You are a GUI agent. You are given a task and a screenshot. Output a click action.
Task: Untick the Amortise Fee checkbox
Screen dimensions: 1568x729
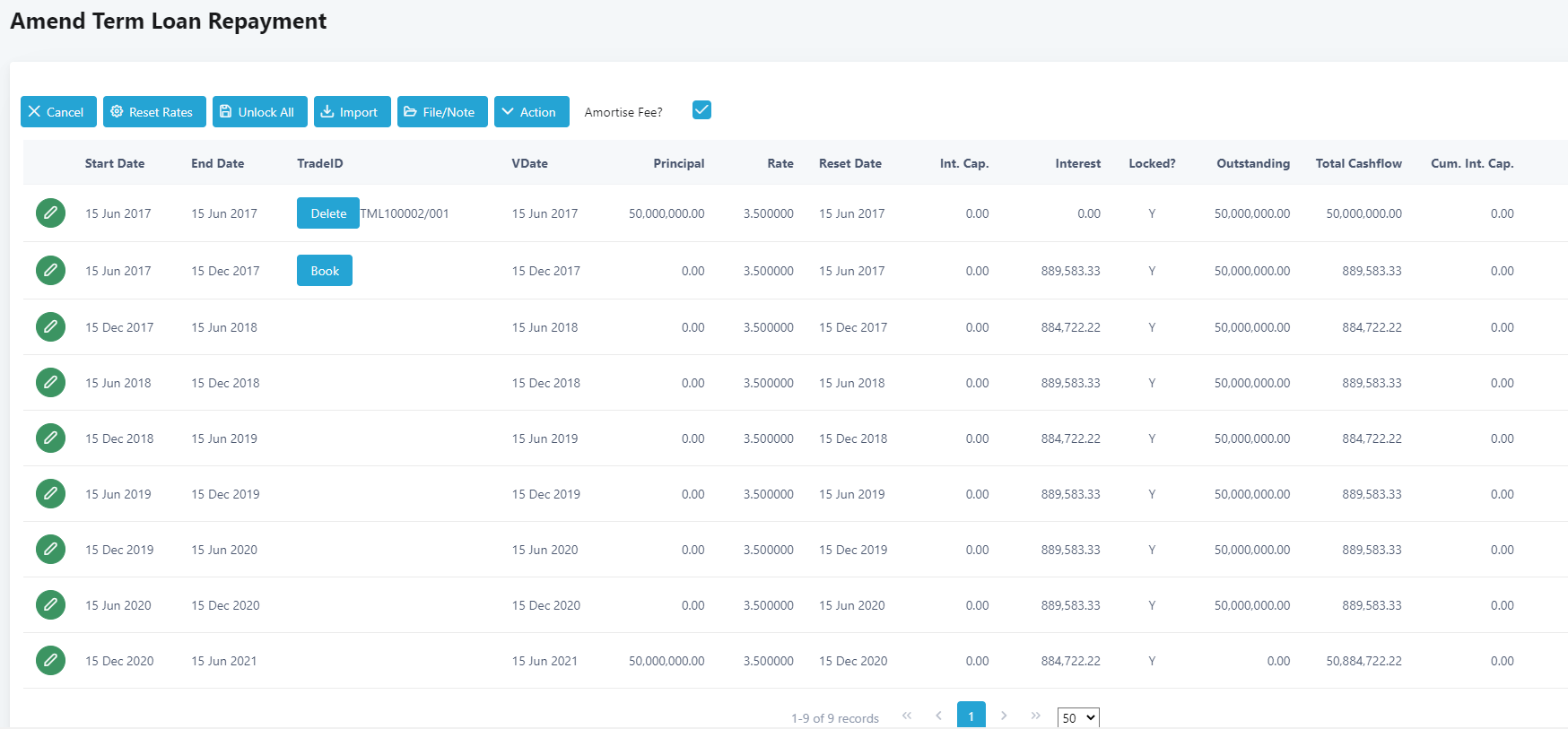pos(701,110)
